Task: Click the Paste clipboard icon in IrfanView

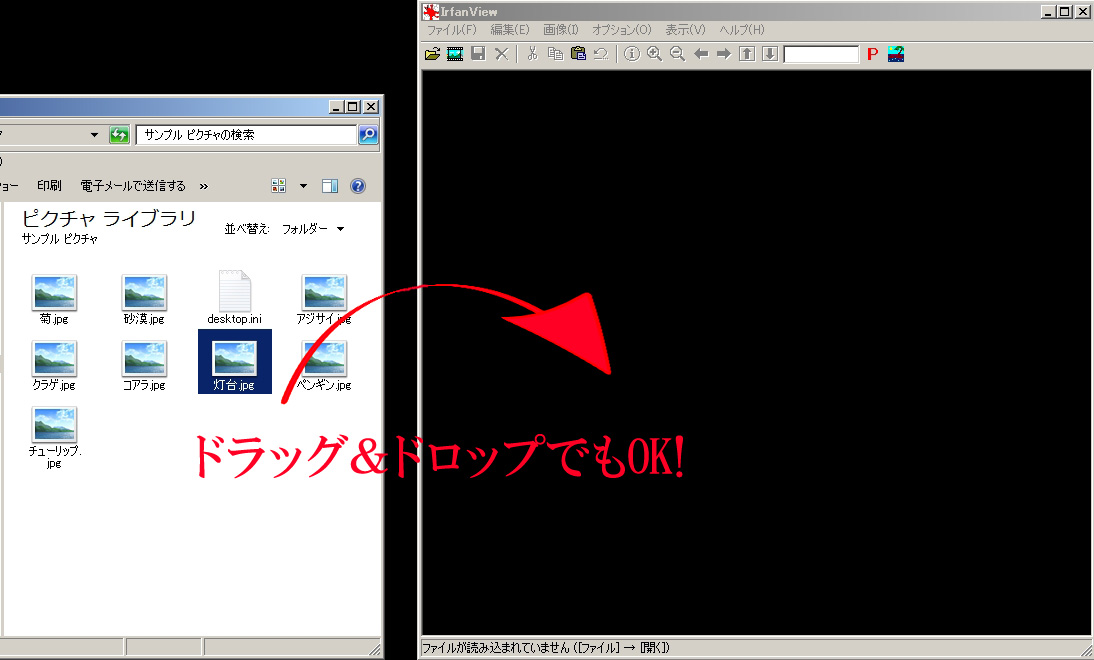Action: 578,54
